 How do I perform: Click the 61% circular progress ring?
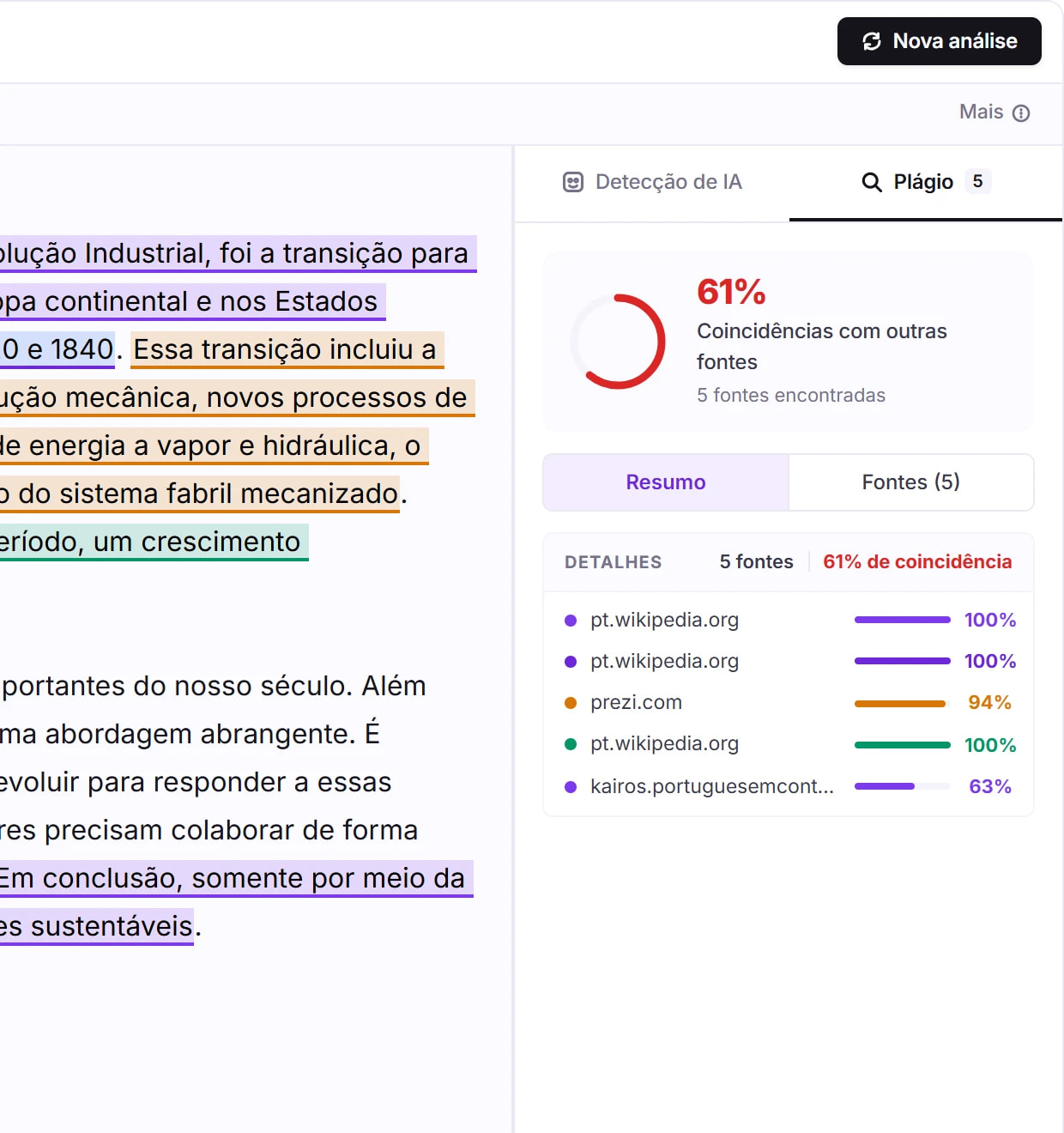click(x=618, y=342)
